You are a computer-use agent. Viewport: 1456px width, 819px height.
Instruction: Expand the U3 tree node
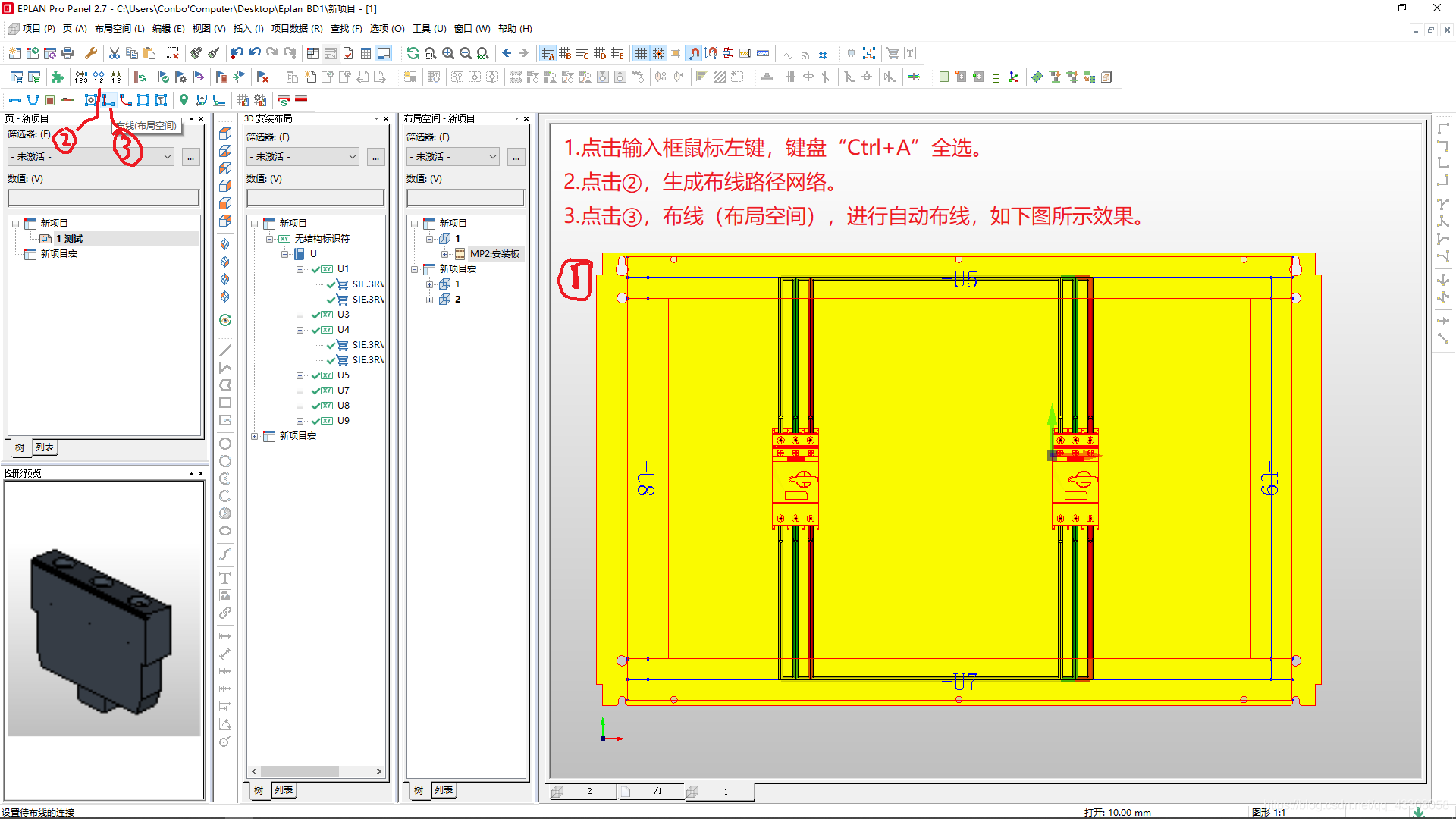(x=300, y=315)
